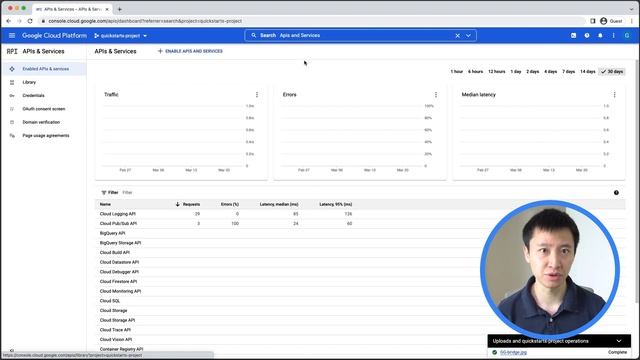Collapse the Uploads and operations panel chevron
Image resolution: width=640 pixels, height=360 pixels.
[619, 341]
